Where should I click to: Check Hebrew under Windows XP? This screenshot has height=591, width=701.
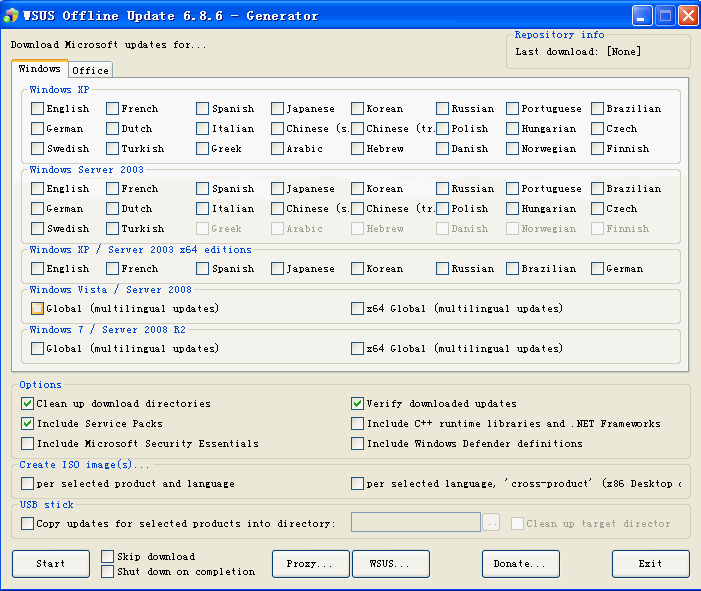358,148
